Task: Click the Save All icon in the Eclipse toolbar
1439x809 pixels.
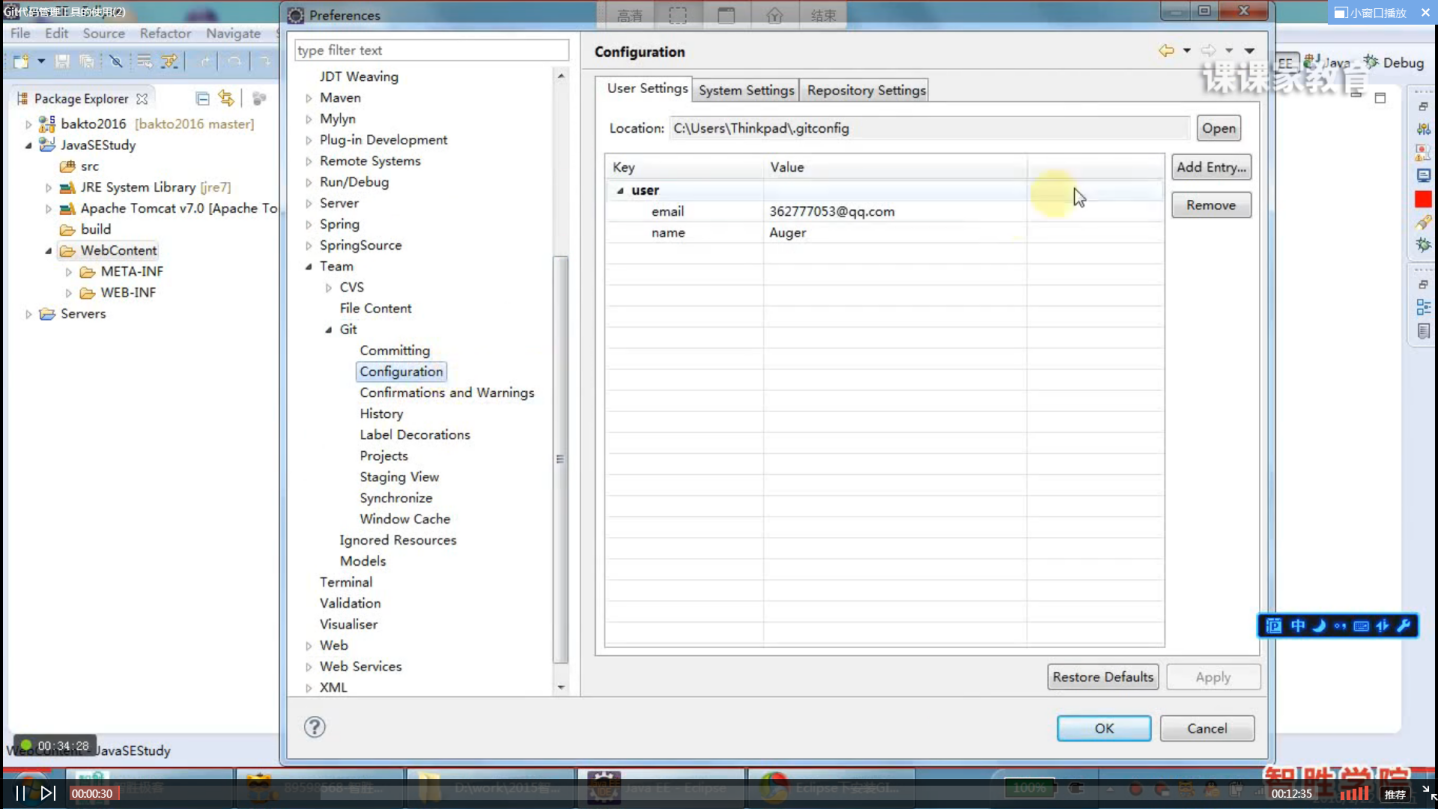Action: click(87, 62)
